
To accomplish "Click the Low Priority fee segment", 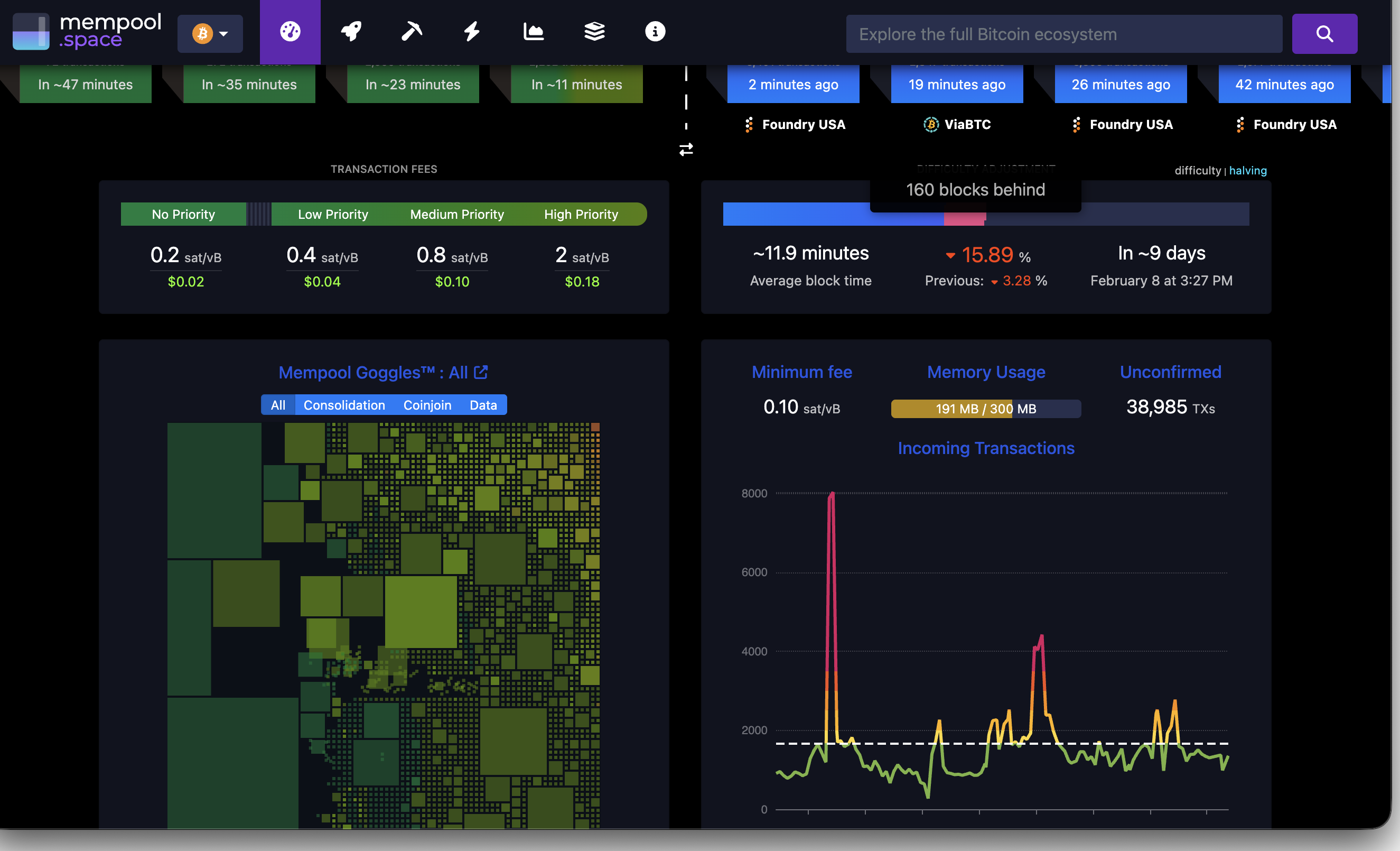I will pos(333,214).
